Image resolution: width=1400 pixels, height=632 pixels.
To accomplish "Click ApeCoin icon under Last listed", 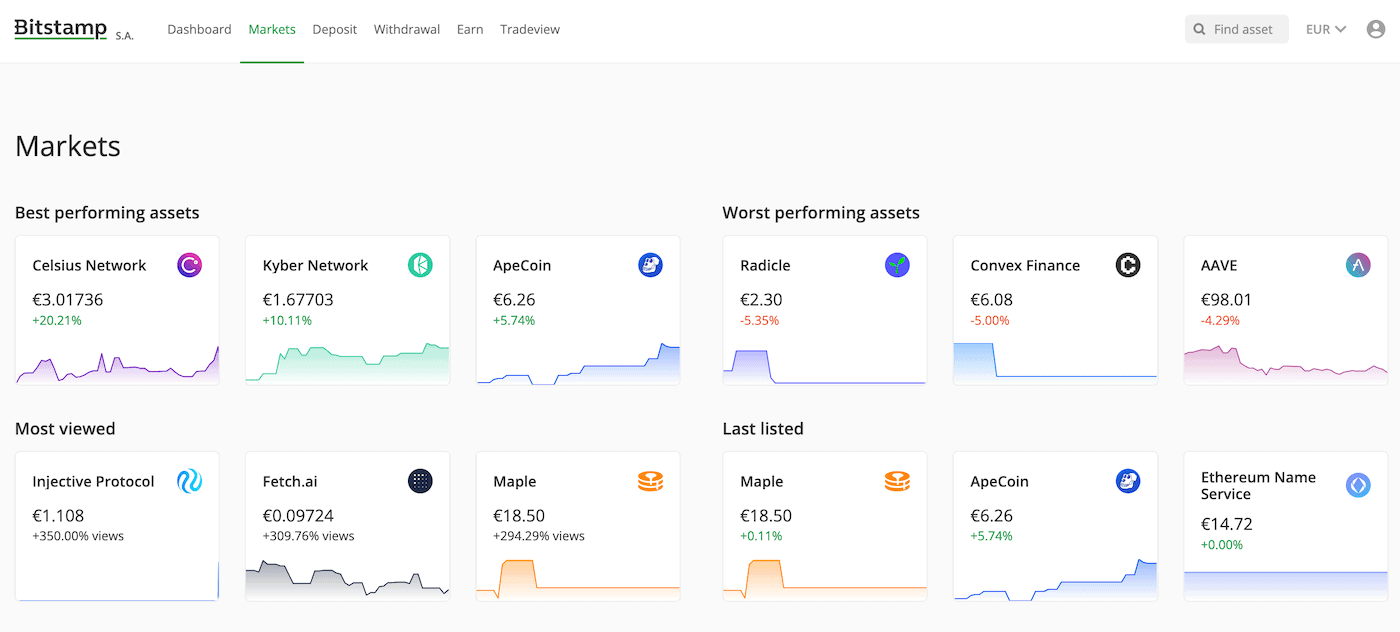I will (x=1128, y=481).
